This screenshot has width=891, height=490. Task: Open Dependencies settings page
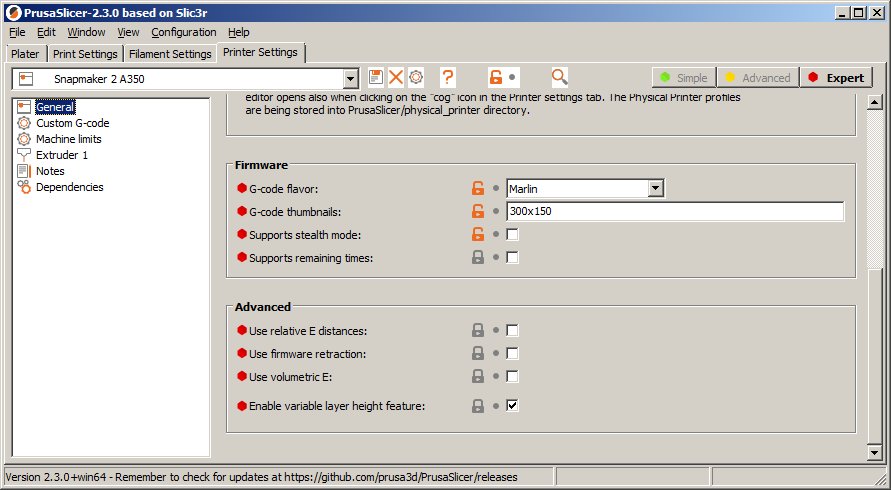70,187
